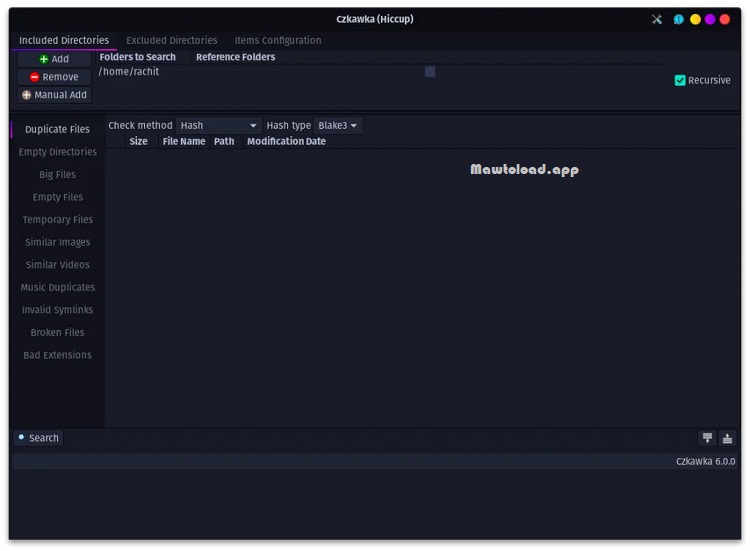The image size is (750, 551).
Task: Open the Hash type Blake3 dropdown
Action: pos(338,125)
